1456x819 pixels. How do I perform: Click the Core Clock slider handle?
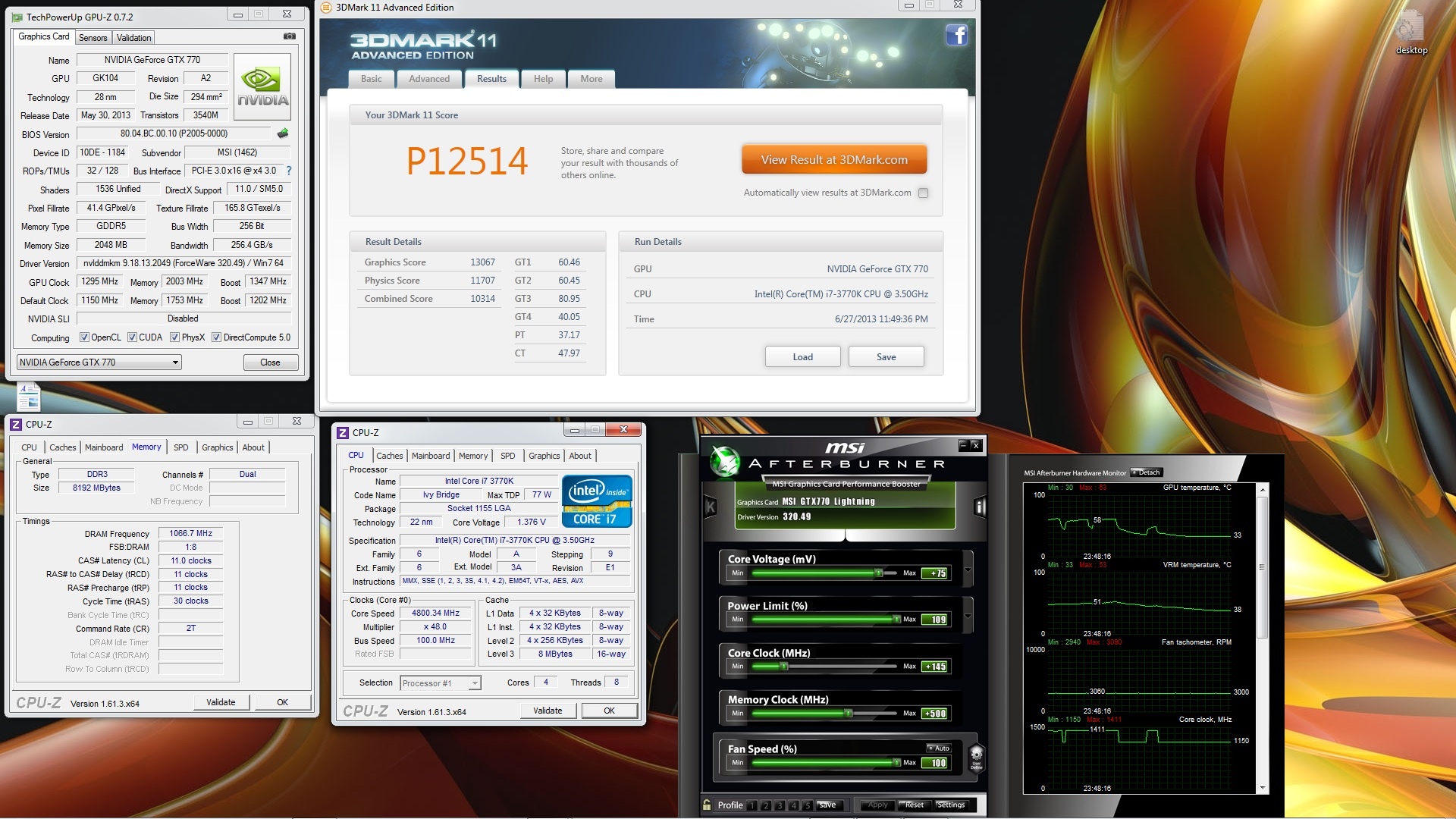pyautogui.click(x=784, y=667)
